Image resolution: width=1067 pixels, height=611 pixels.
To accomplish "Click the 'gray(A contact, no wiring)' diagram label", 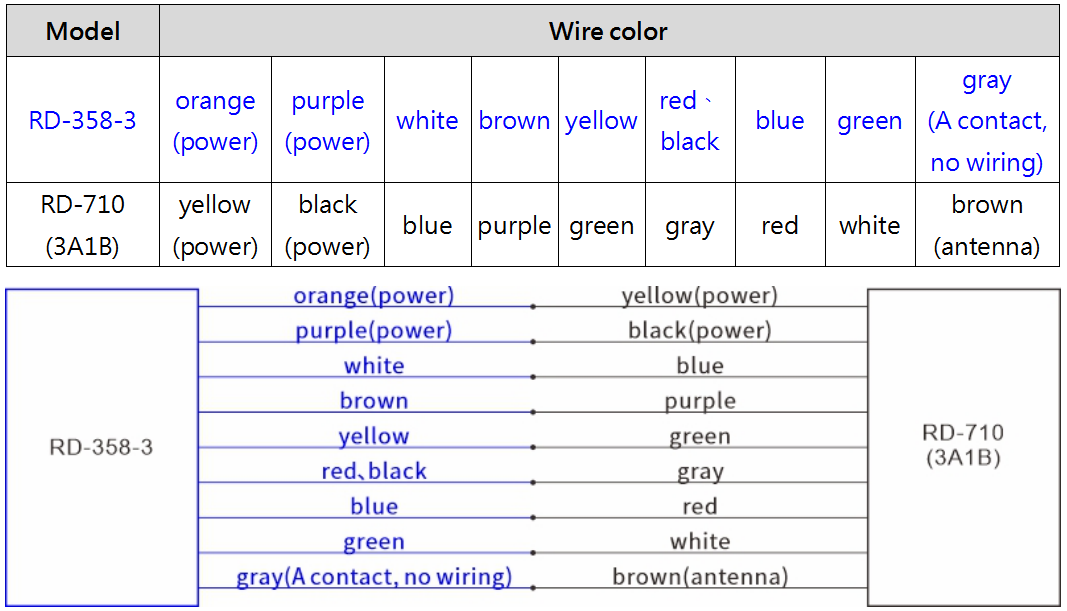I will (374, 577).
